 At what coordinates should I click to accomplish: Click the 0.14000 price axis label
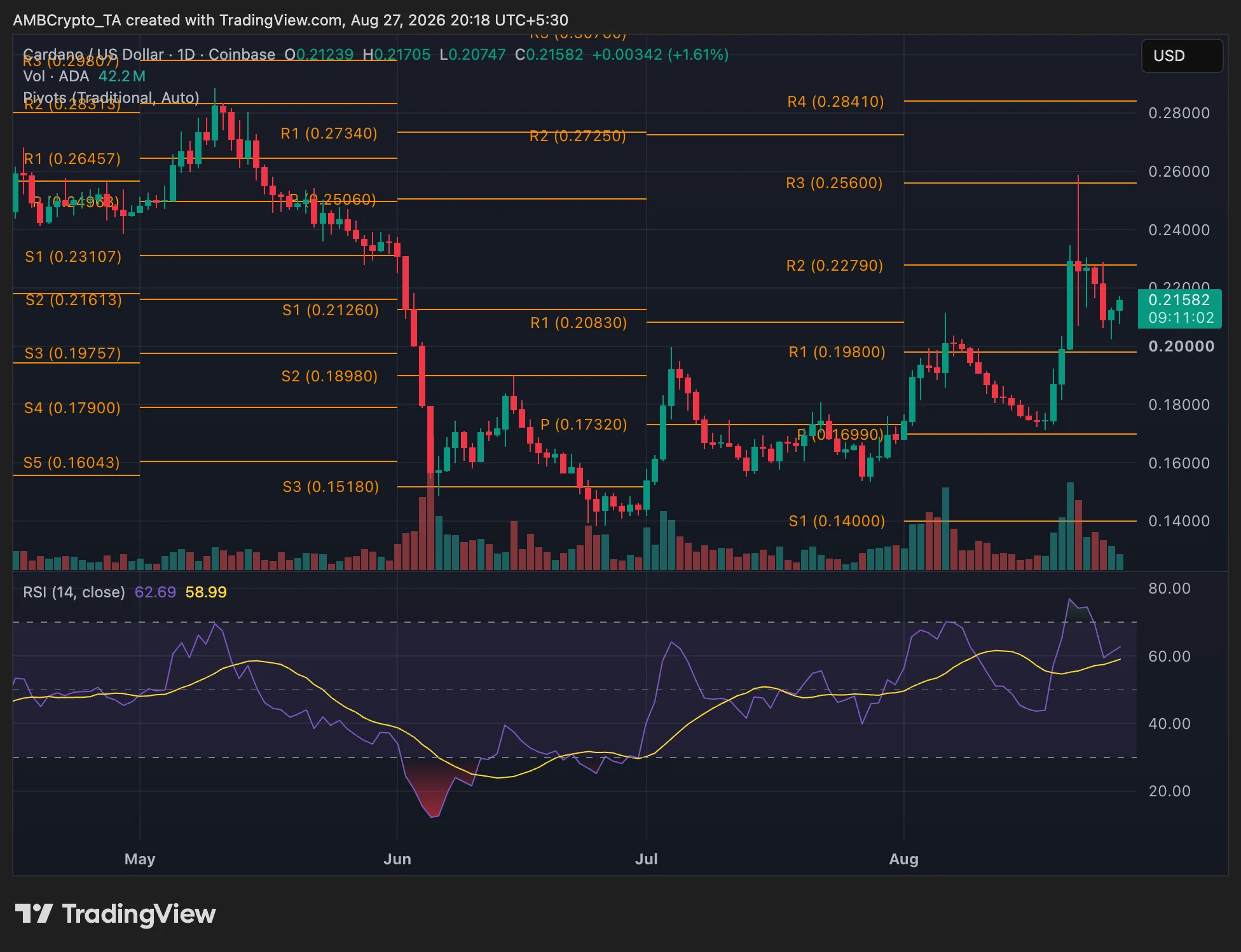[1179, 521]
